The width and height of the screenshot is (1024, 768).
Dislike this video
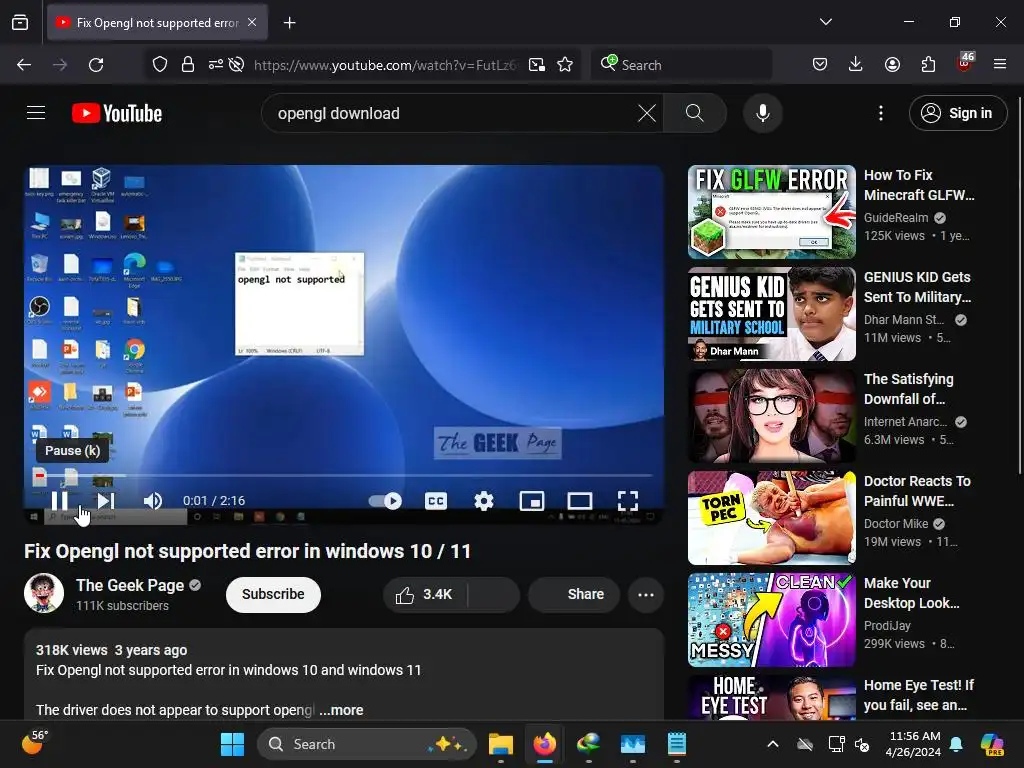pos(493,594)
